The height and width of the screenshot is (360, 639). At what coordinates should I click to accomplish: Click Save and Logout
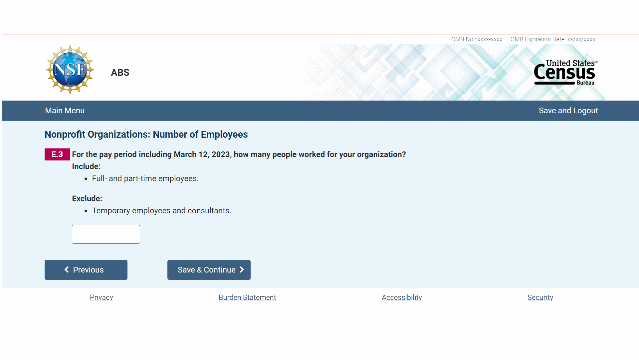568,110
